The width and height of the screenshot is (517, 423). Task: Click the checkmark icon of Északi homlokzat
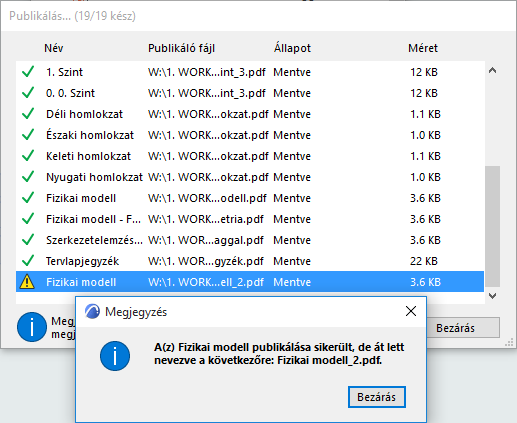[28, 135]
